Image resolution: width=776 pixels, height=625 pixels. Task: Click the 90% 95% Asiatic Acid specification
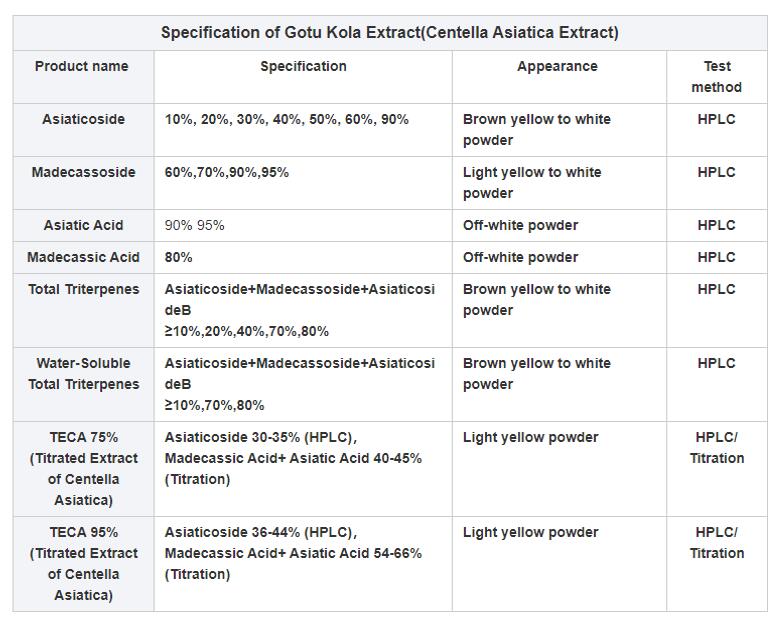[x=195, y=225]
